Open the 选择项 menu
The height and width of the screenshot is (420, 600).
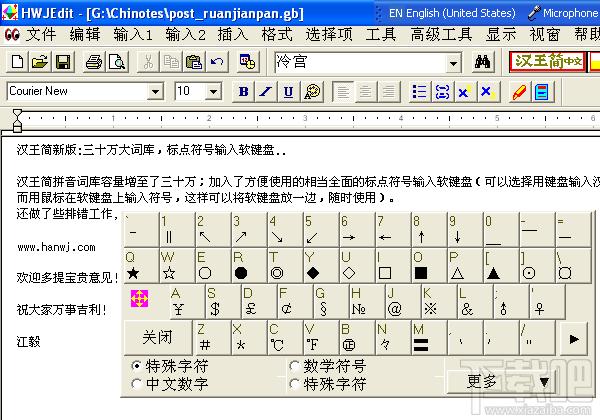329,35
